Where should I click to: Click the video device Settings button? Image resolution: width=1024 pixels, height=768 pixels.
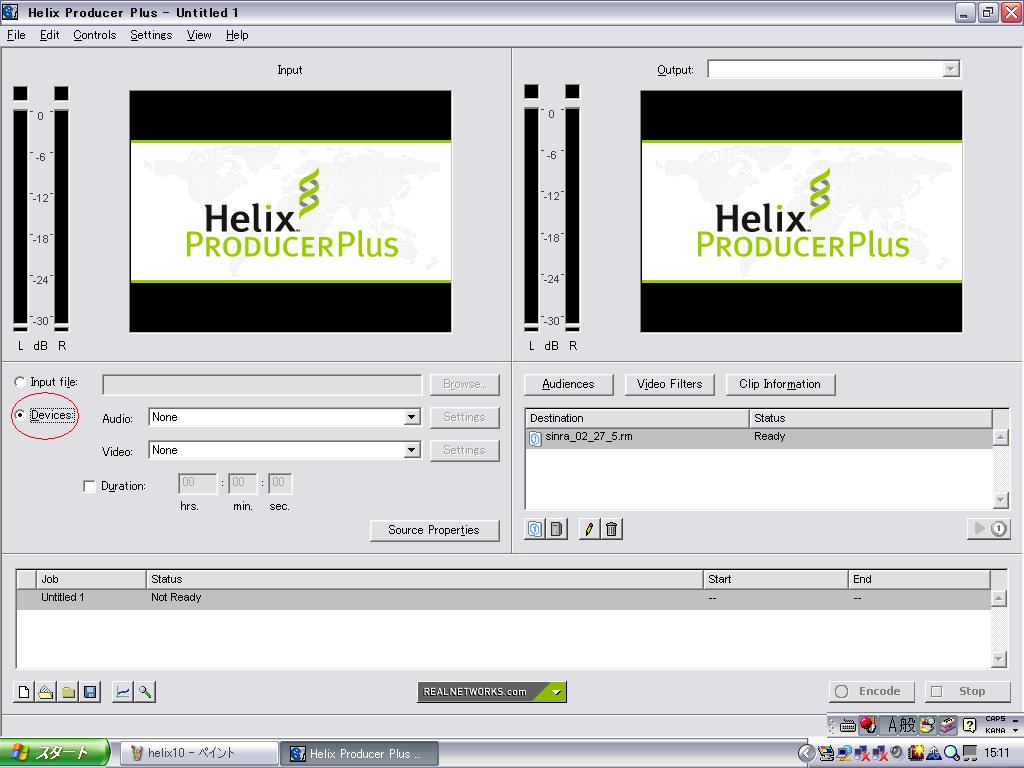pyautogui.click(x=464, y=451)
